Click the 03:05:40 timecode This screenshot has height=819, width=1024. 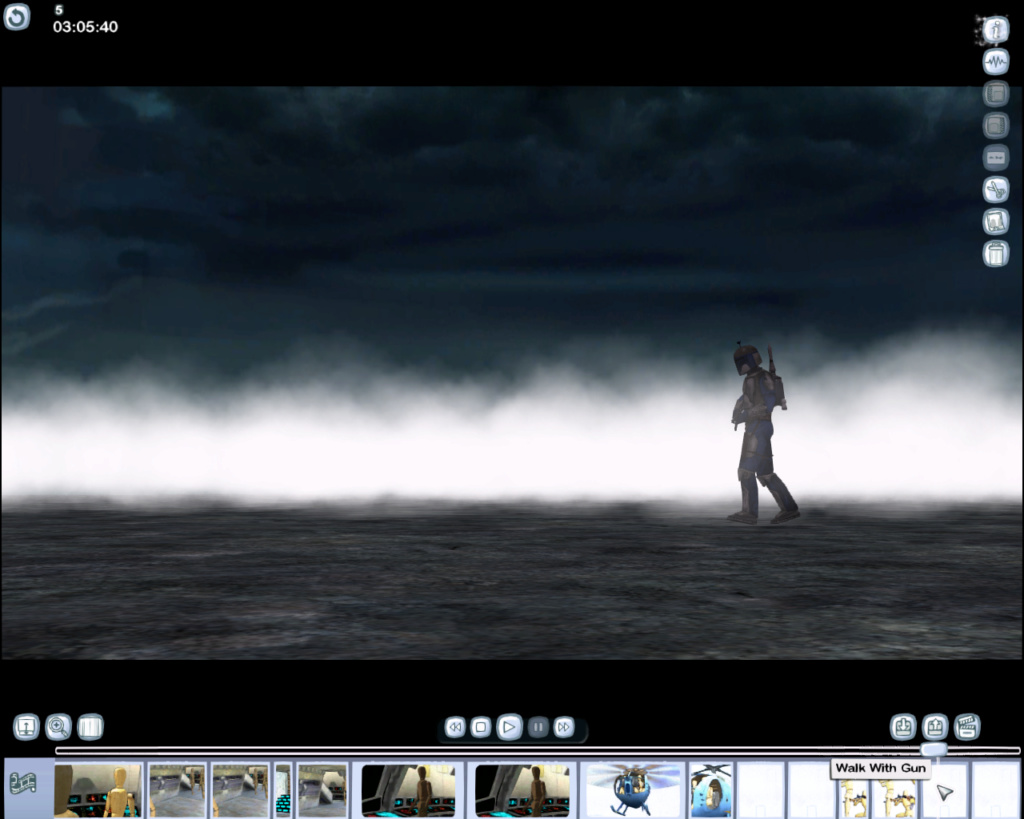click(86, 27)
